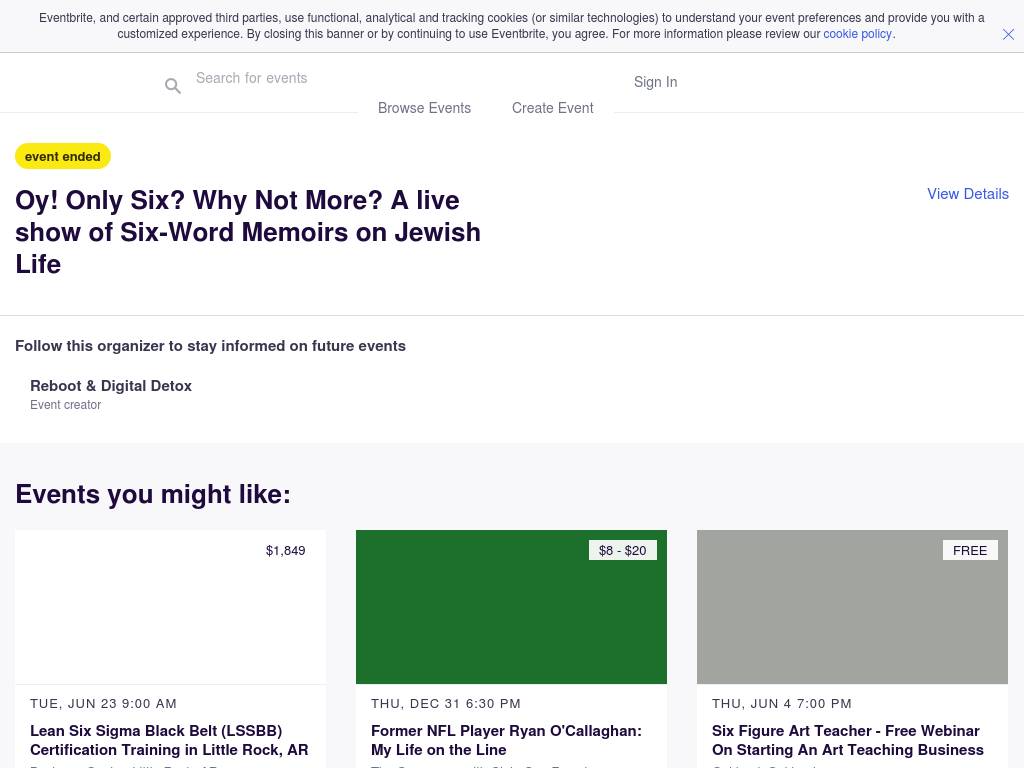Click the search magnifier icon
The height and width of the screenshot is (768, 1024).
coord(173,86)
